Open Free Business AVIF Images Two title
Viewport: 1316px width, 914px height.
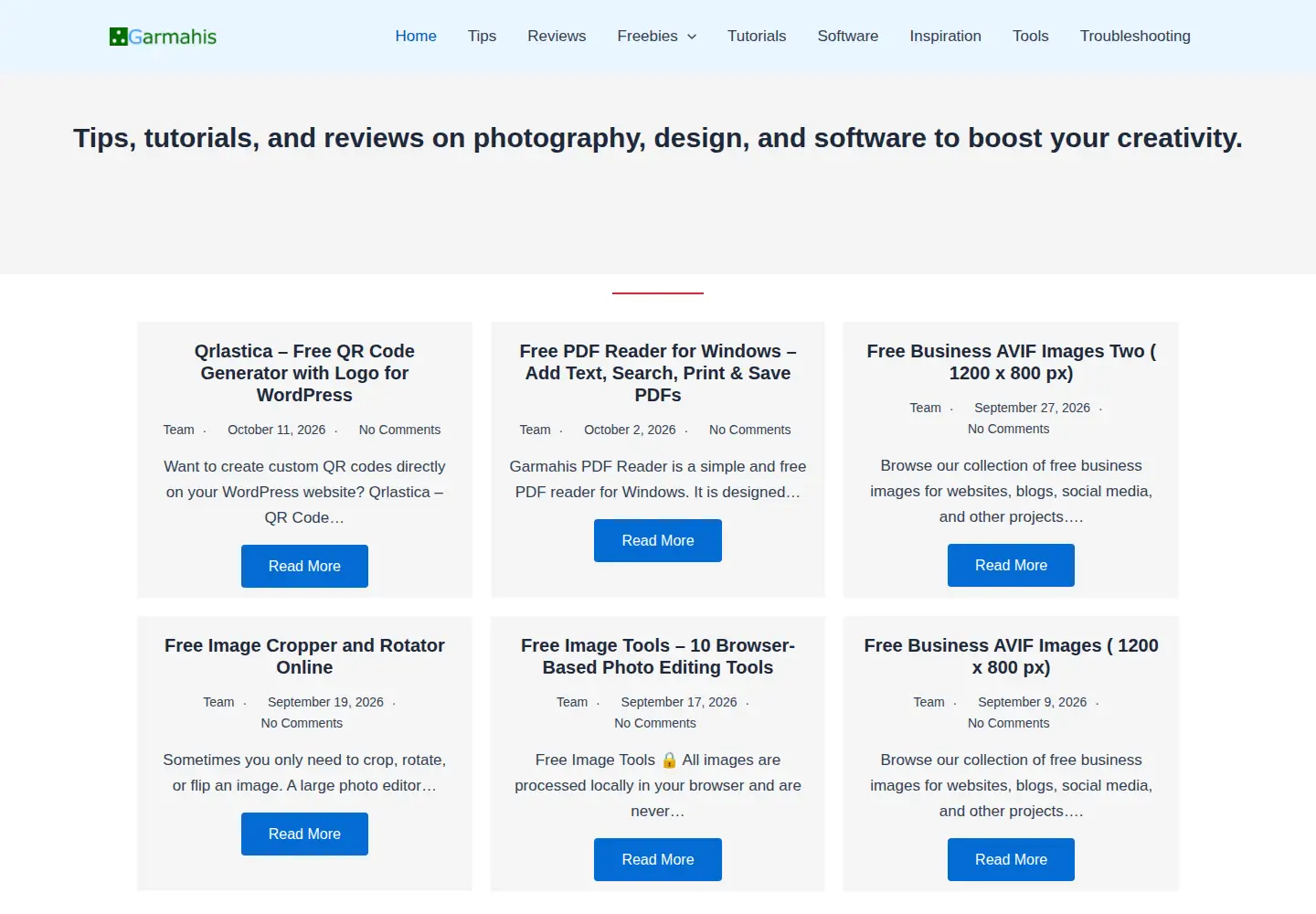[x=1011, y=362]
